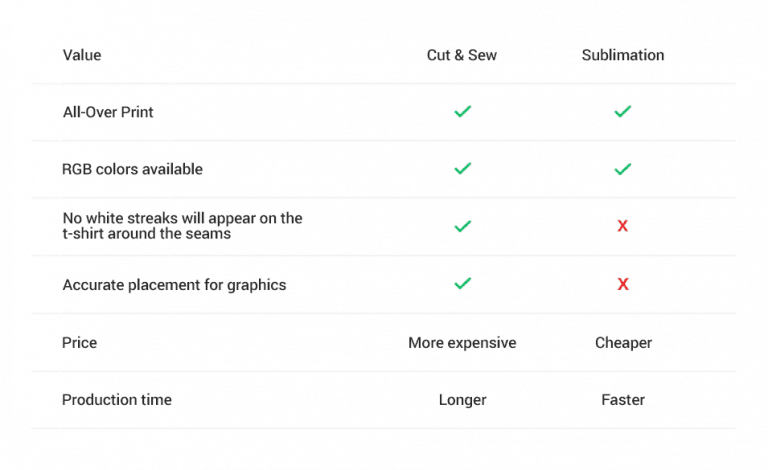Click the Sublimation All-Over Print checkmark
This screenshot has width=768, height=470.
pyautogui.click(x=622, y=112)
